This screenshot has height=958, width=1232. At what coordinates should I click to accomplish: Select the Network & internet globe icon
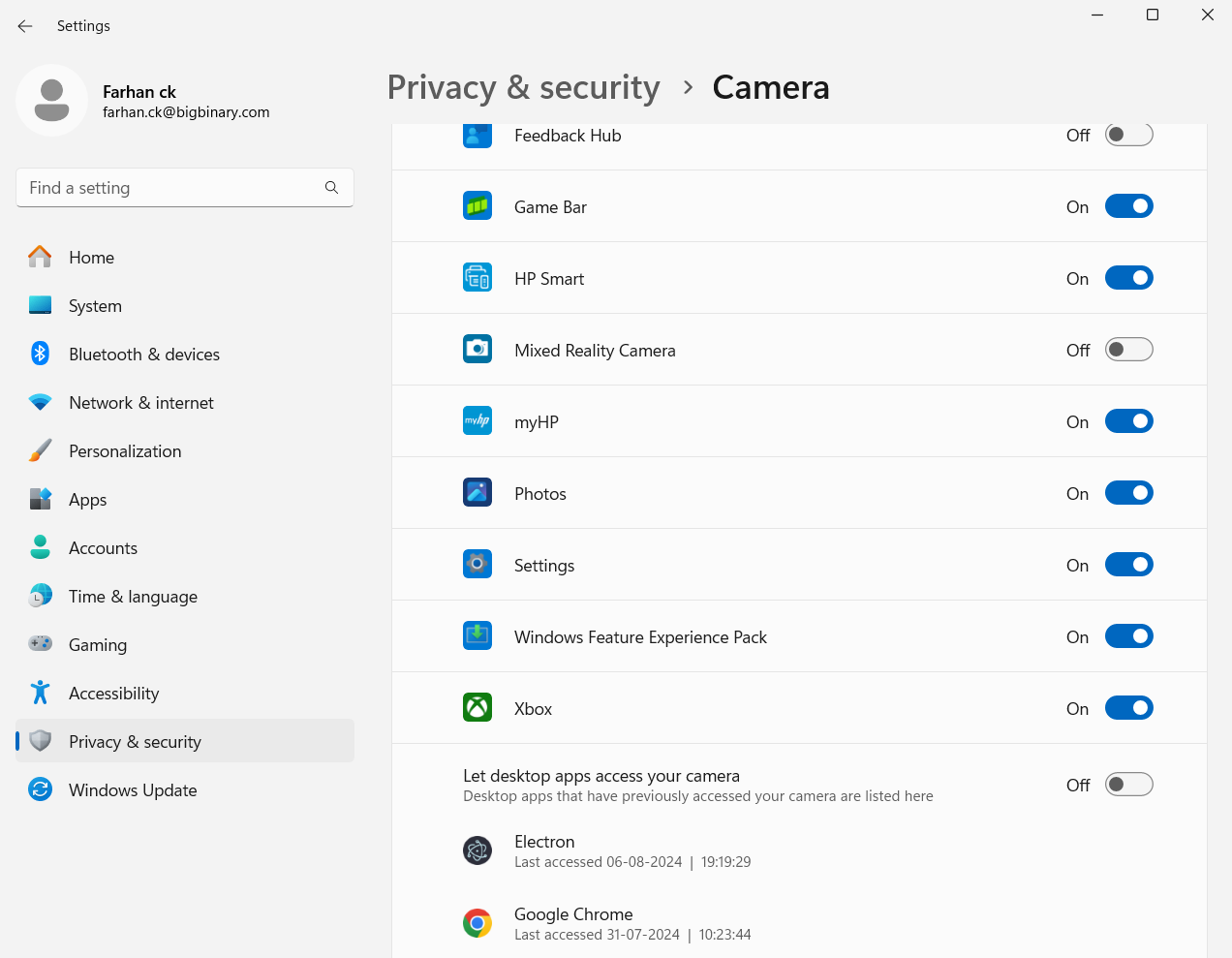coord(39,402)
